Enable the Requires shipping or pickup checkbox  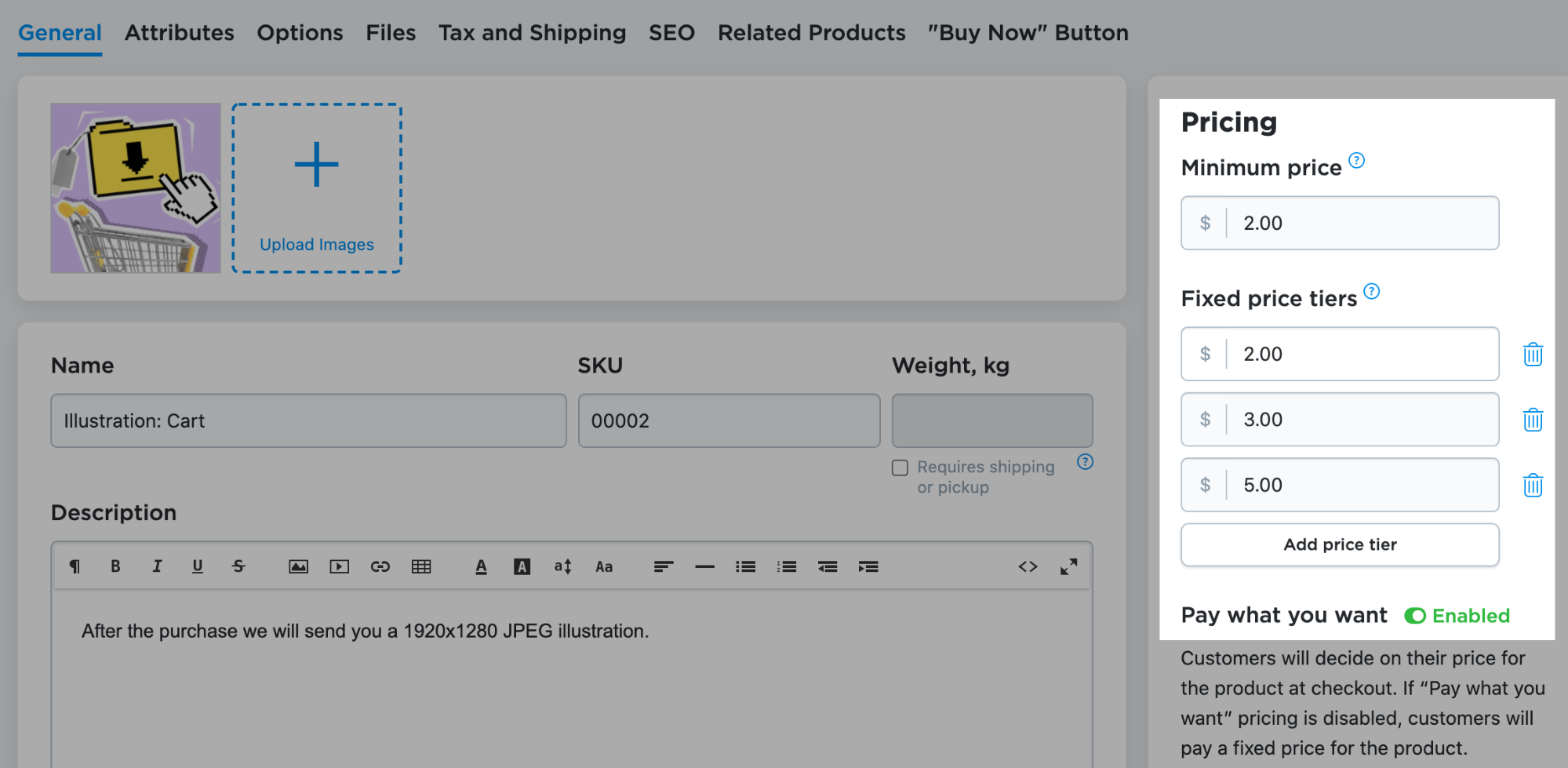[x=900, y=468]
